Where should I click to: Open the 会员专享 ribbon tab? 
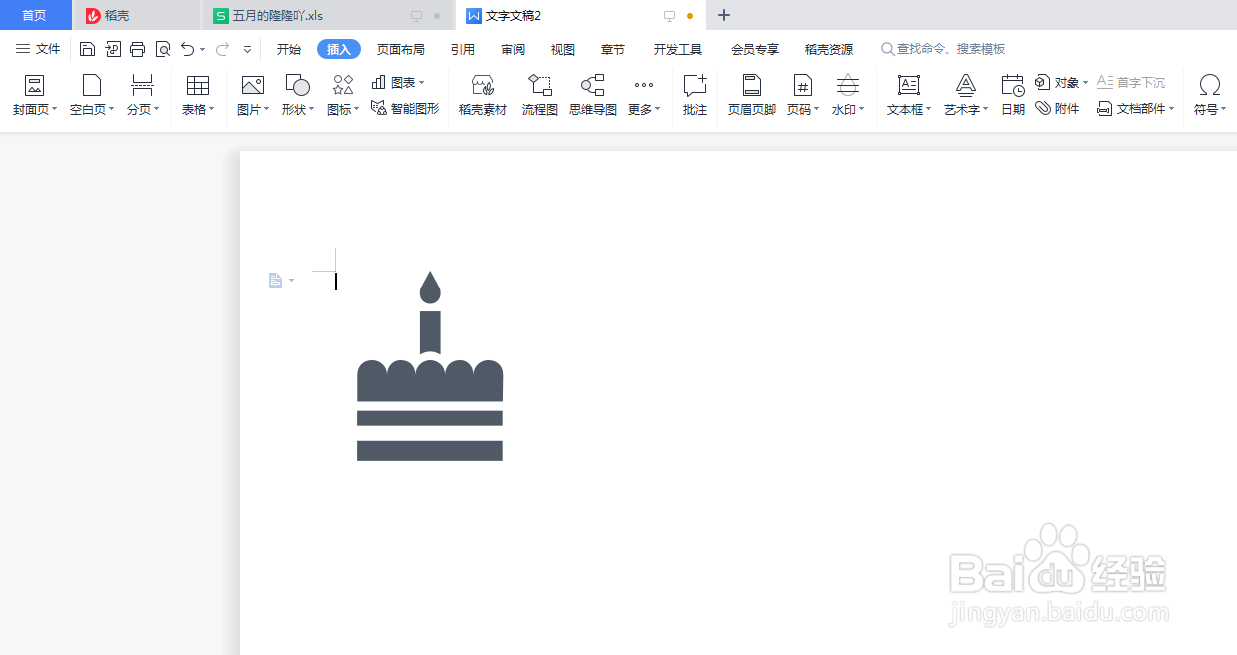755,49
